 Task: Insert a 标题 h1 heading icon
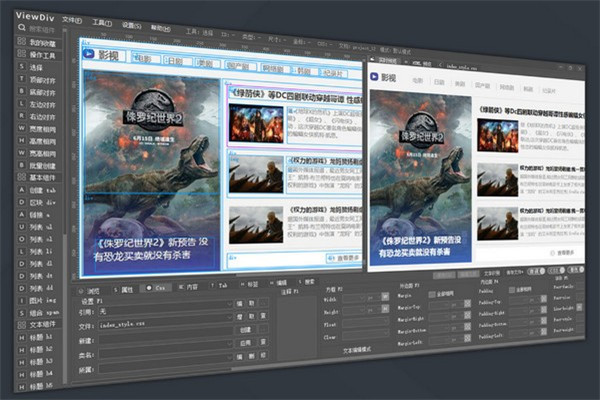(21, 338)
